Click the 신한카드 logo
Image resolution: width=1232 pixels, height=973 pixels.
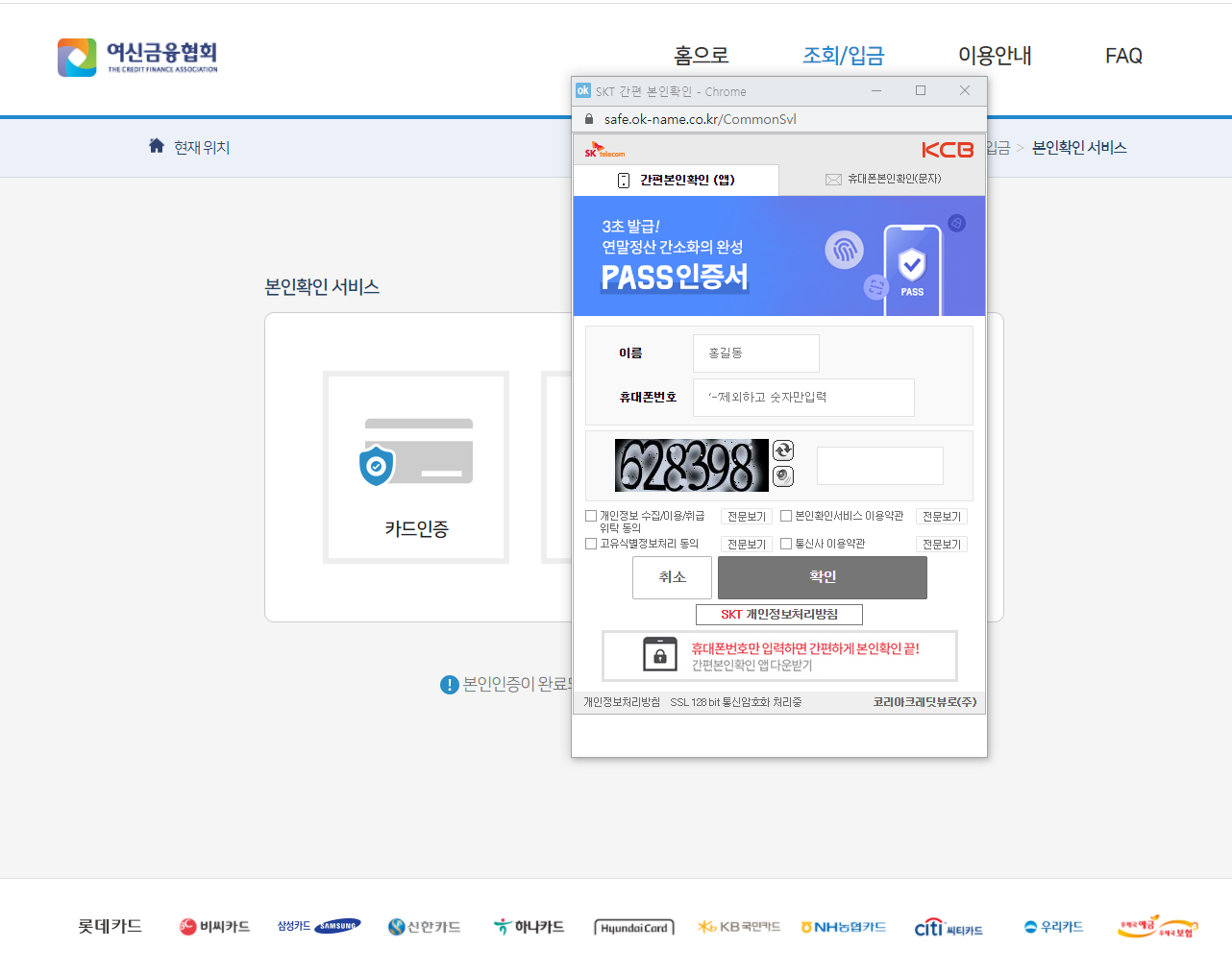[x=424, y=927]
